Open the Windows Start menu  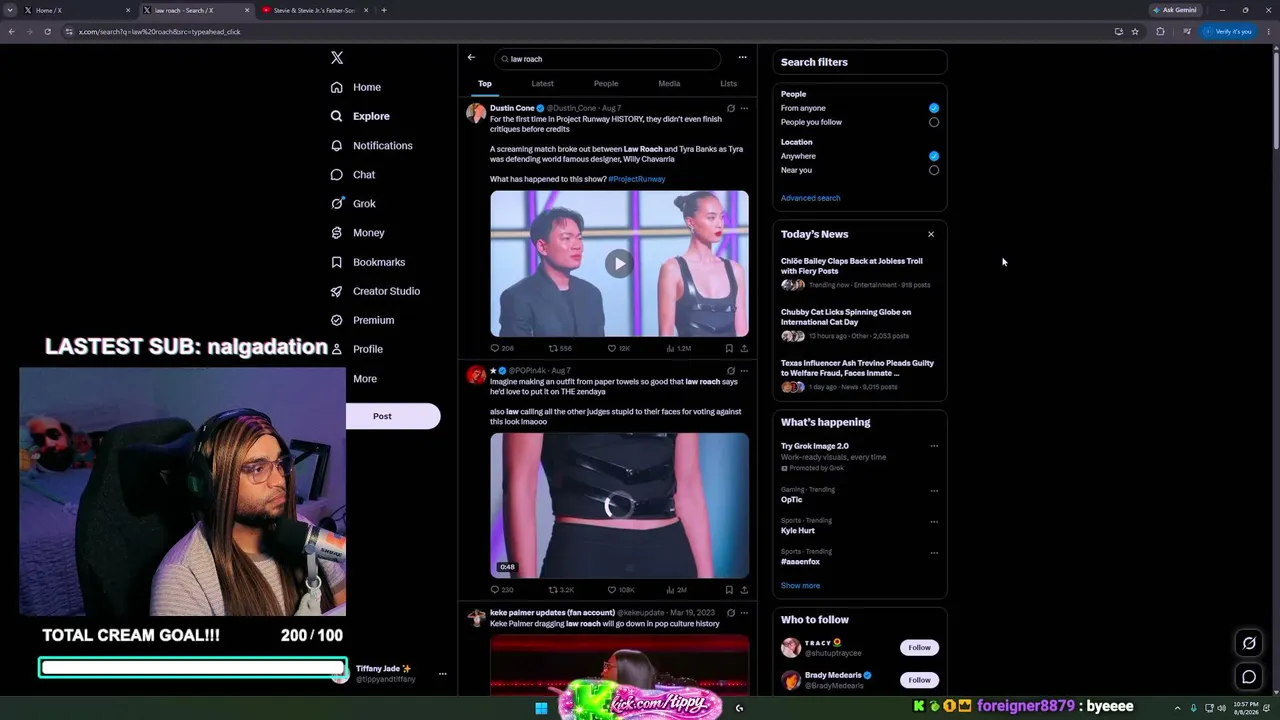[x=541, y=708]
